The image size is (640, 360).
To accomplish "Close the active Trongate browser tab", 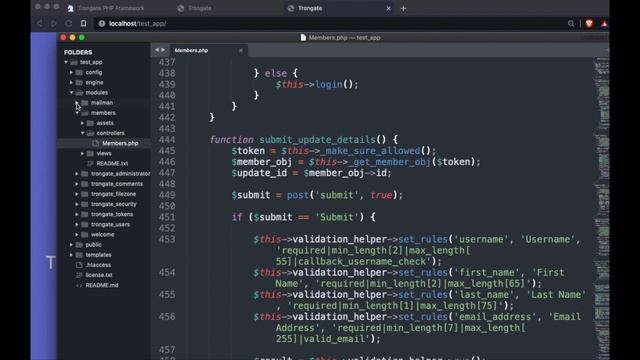I will [x=388, y=8].
